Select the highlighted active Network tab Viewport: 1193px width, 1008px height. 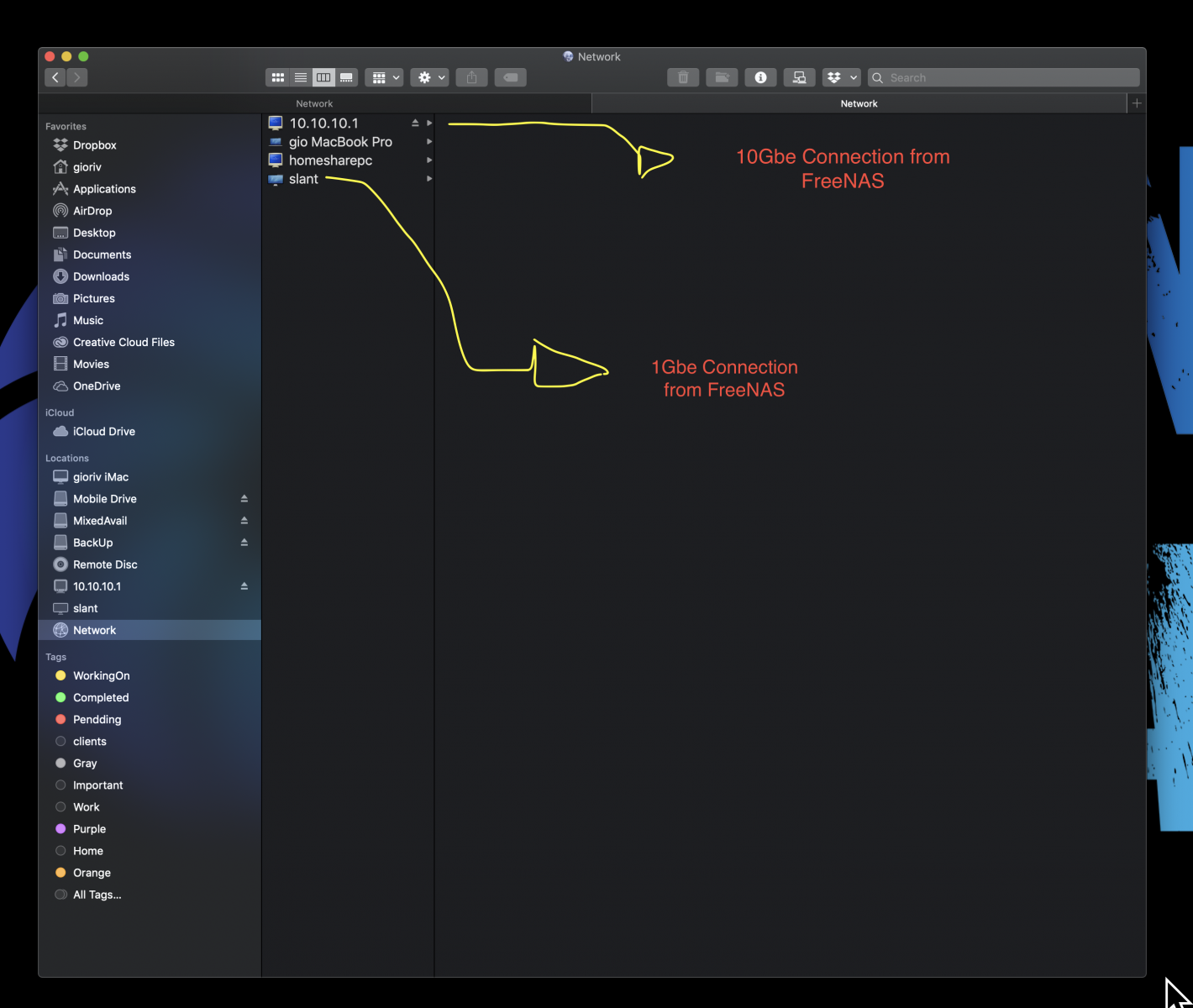pyautogui.click(x=859, y=103)
